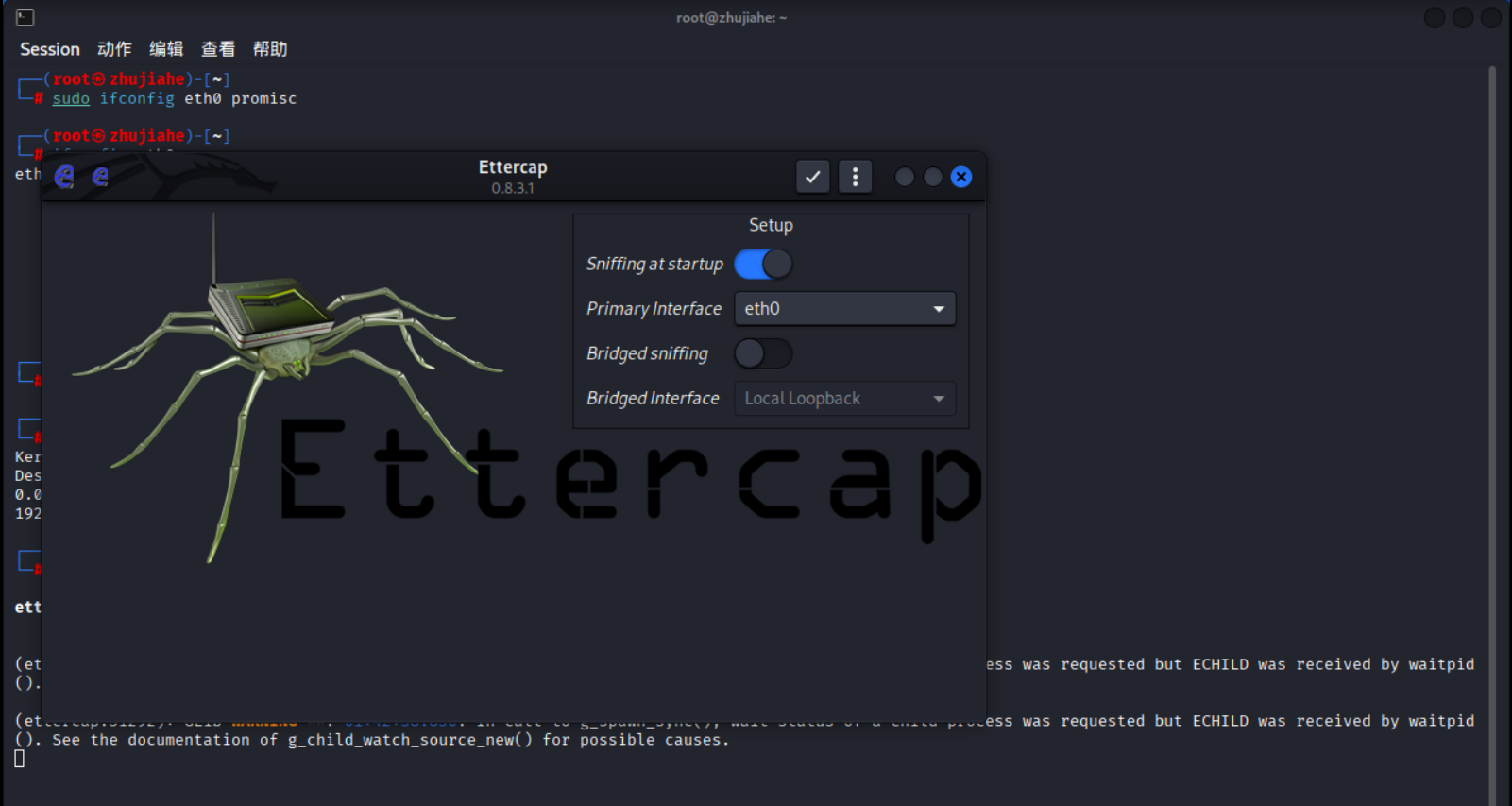This screenshot has height=806, width=1512.
Task: Click the 'Primary Interface' label
Action: coord(654,309)
